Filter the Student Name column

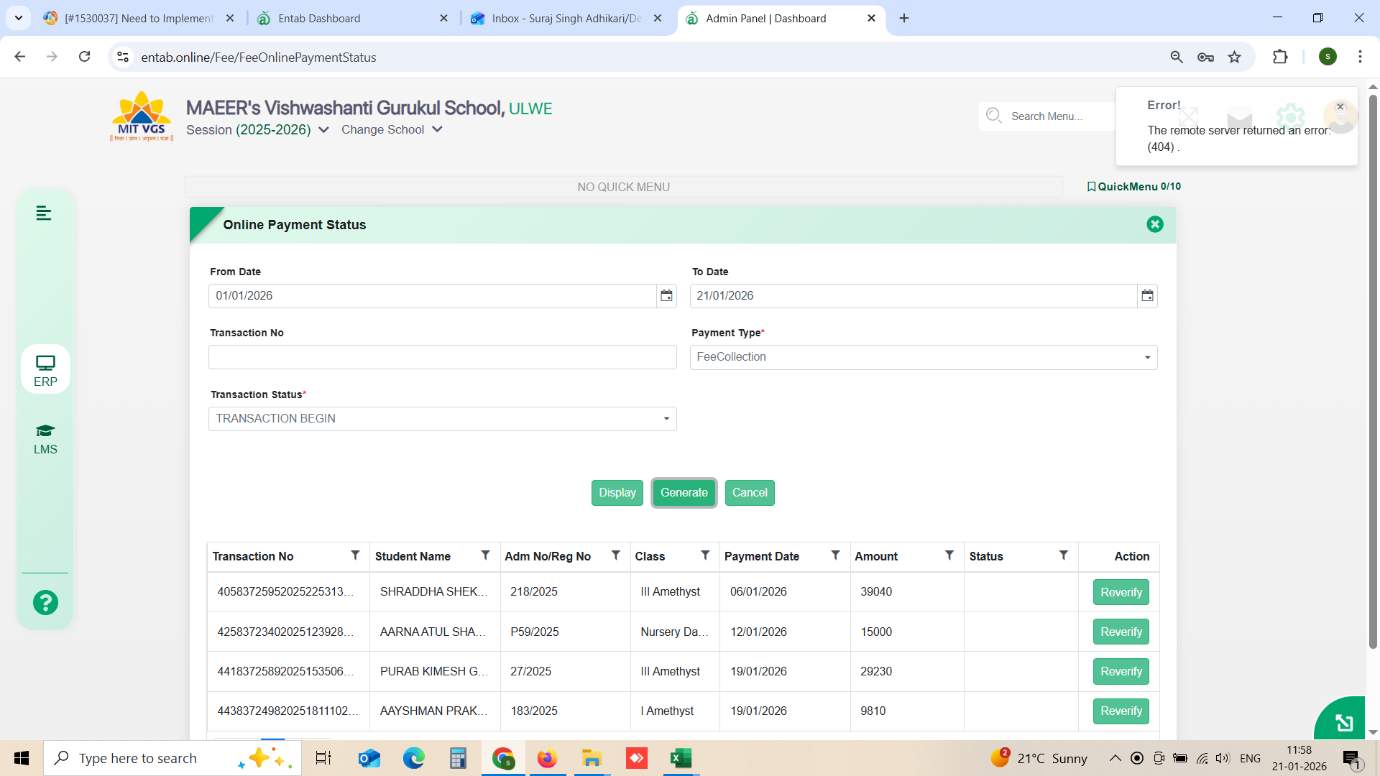[x=485, y=555]
